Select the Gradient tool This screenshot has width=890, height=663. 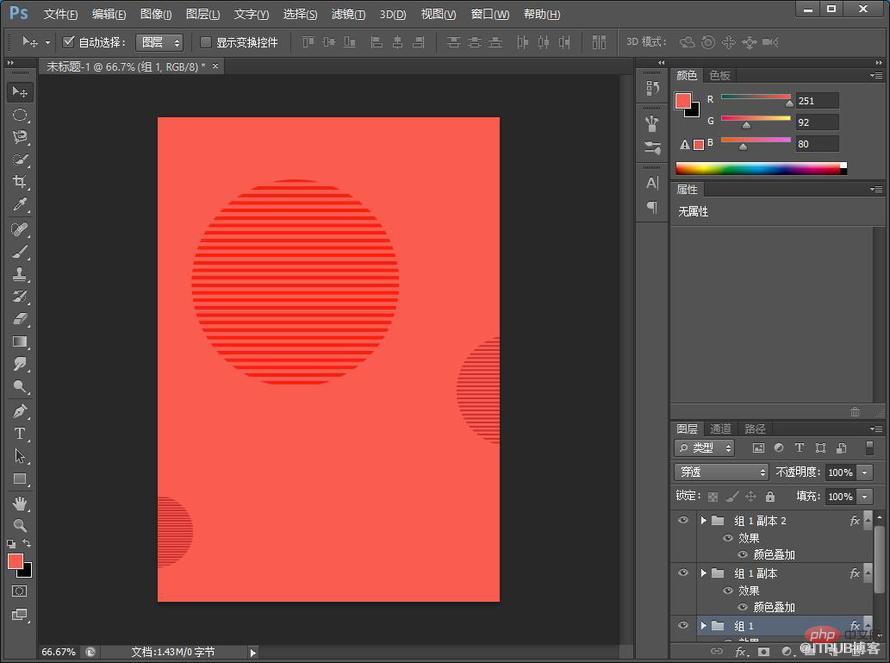click(20, 342)
